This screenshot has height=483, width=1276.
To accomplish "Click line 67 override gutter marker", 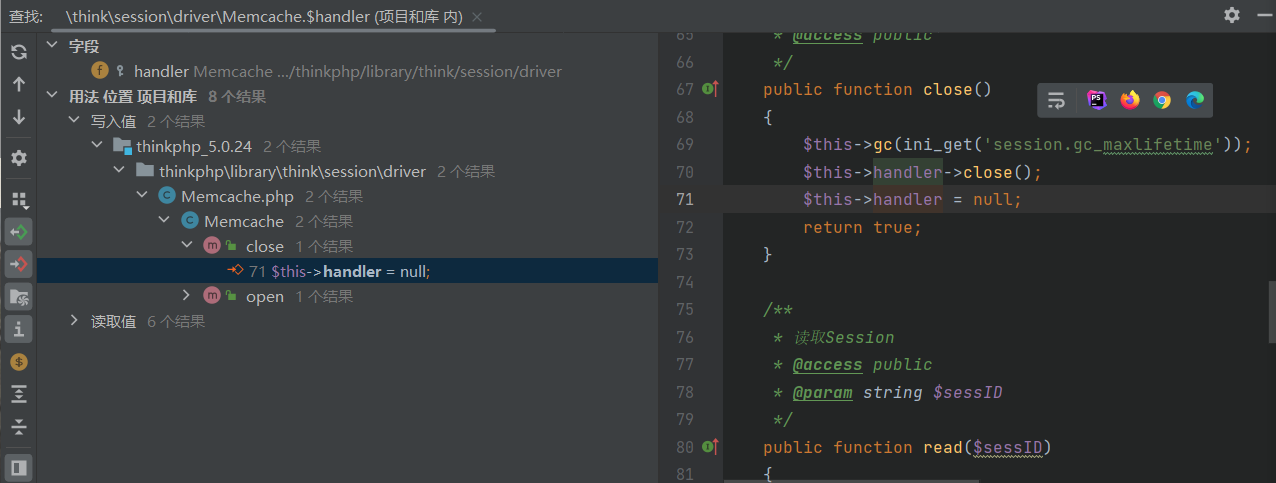I will [711, 89].
